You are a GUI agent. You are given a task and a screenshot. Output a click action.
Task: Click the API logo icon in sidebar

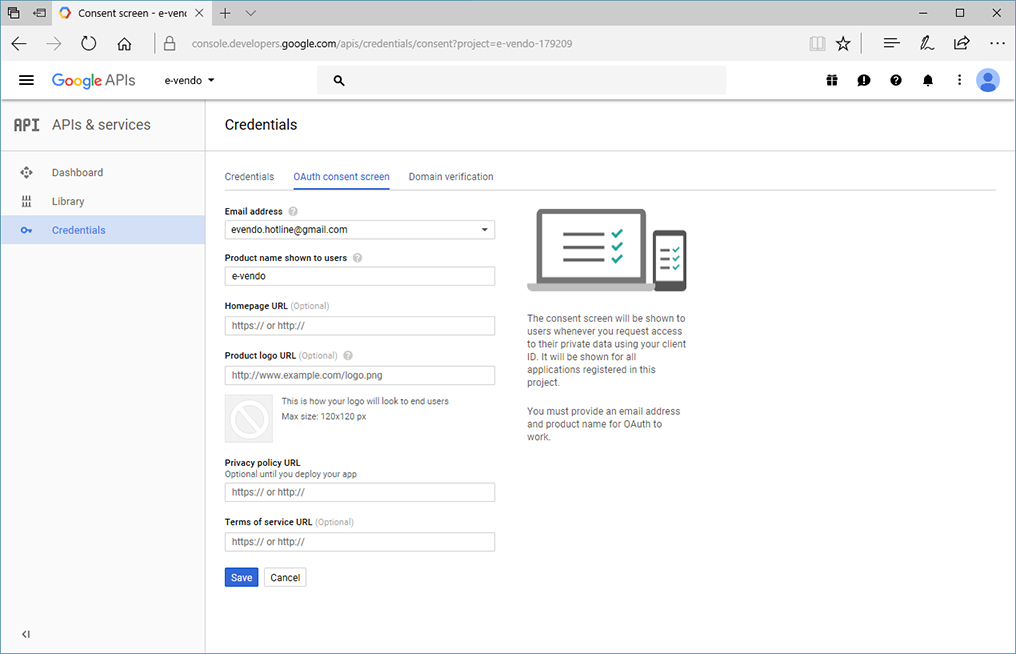click(27, 125)
